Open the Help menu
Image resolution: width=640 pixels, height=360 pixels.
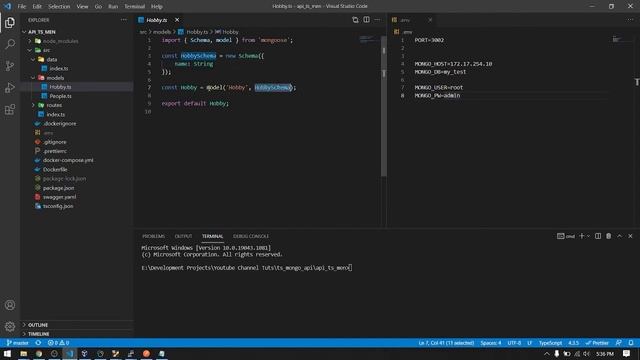157,6
